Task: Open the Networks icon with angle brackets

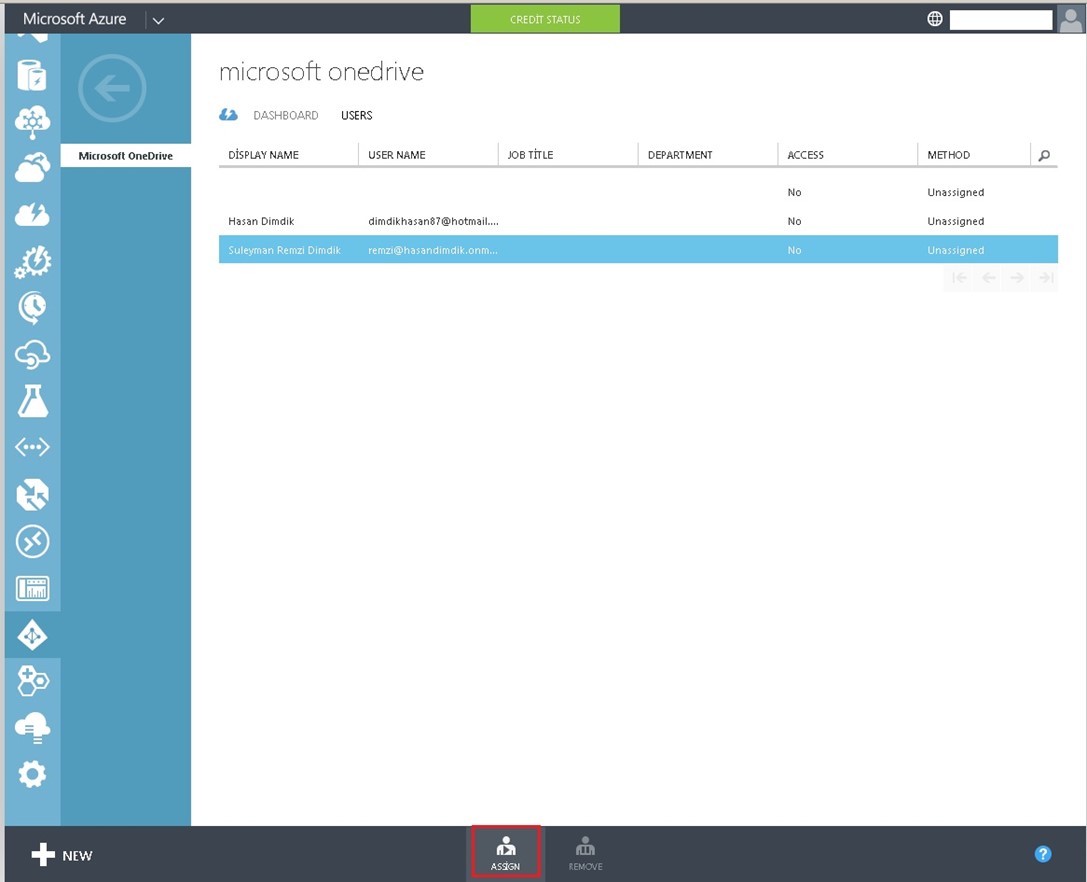Action: coord(32,447)
